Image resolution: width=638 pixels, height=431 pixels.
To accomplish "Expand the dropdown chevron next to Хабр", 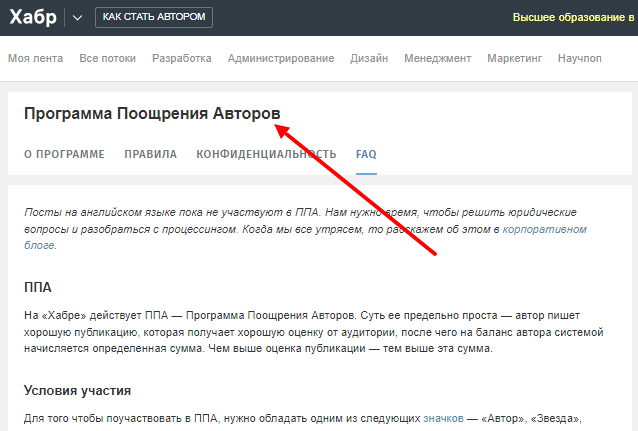I will tap(77, 18).
